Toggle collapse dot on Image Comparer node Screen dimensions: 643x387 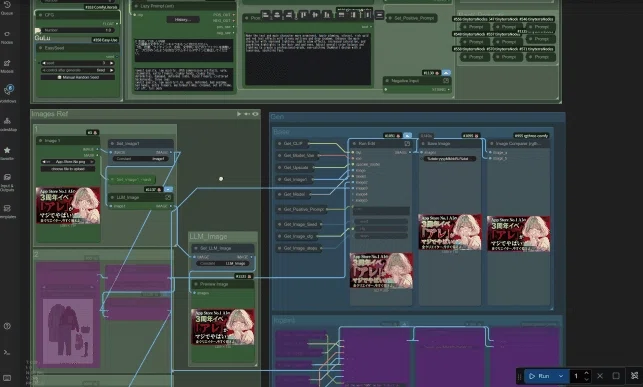pyautogui.click(x=492, y=143)
